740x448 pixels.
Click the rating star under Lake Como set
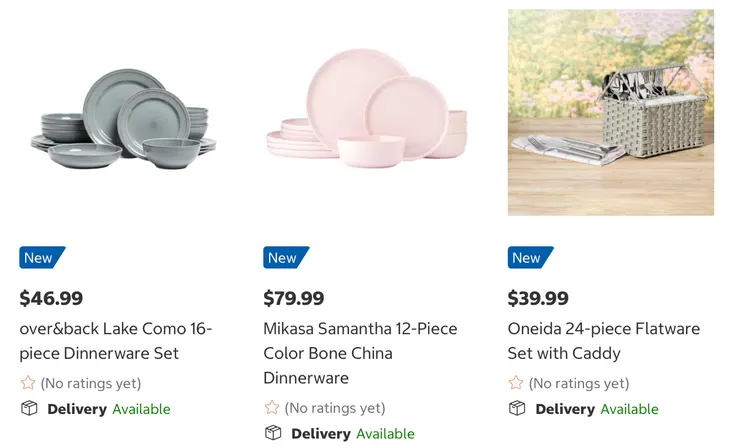(28, 383)
